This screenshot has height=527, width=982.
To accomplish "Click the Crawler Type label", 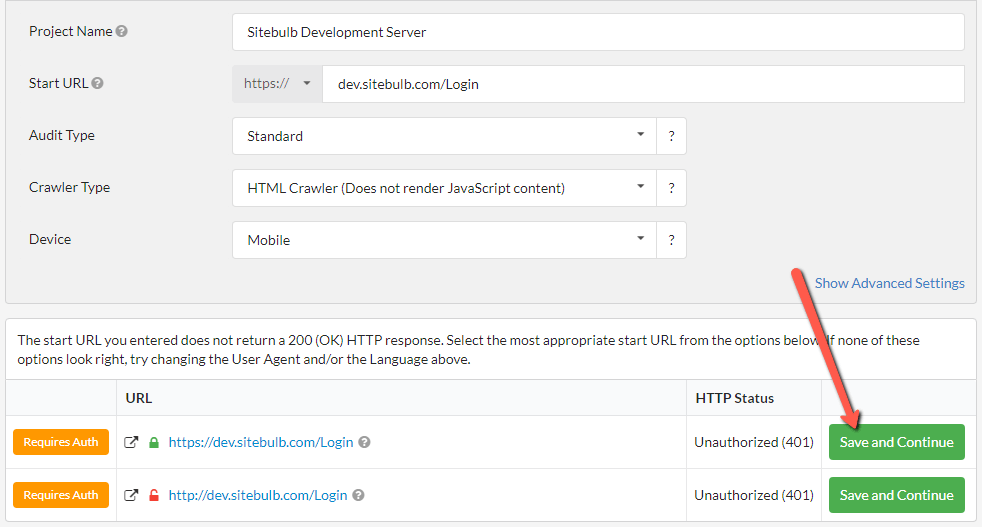I will 69,187.
